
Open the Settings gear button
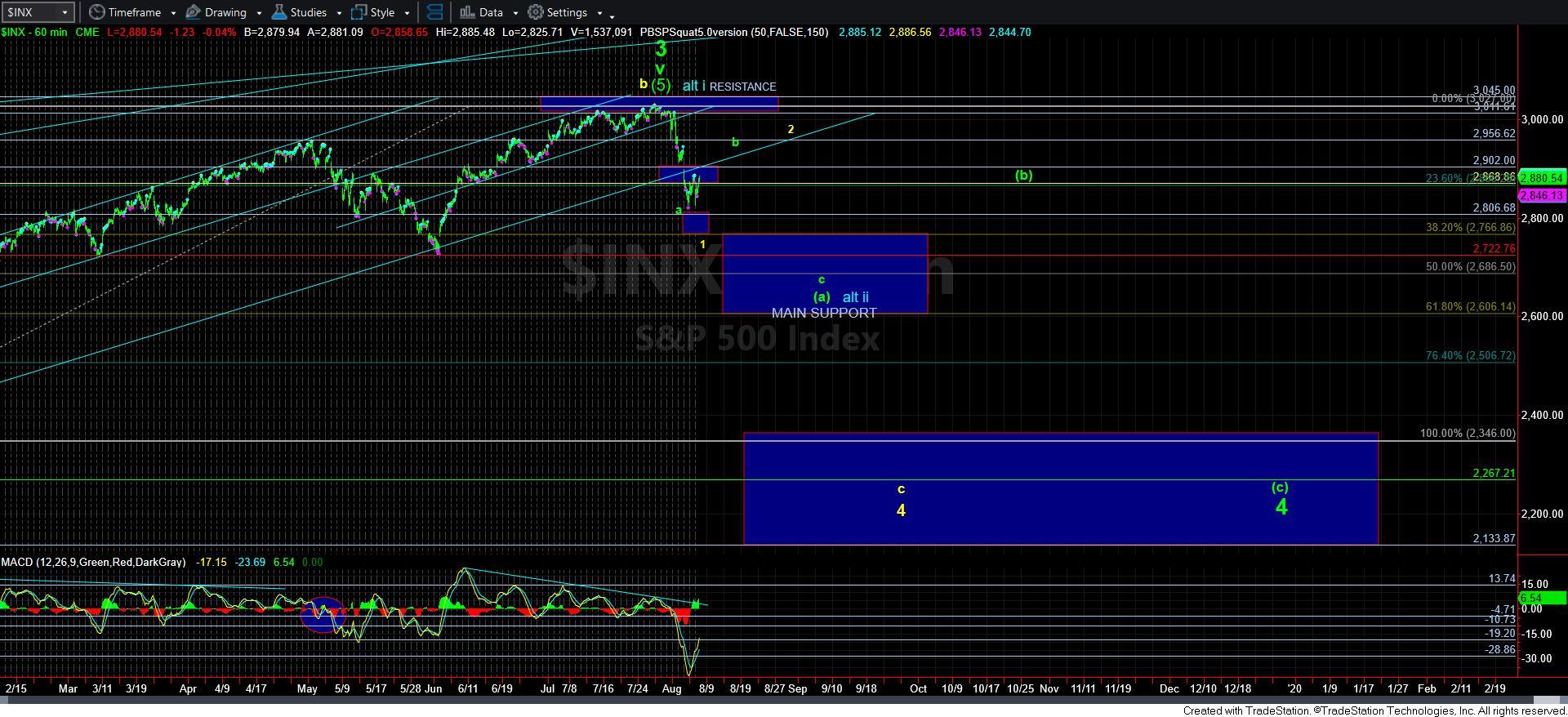[557, 12]
